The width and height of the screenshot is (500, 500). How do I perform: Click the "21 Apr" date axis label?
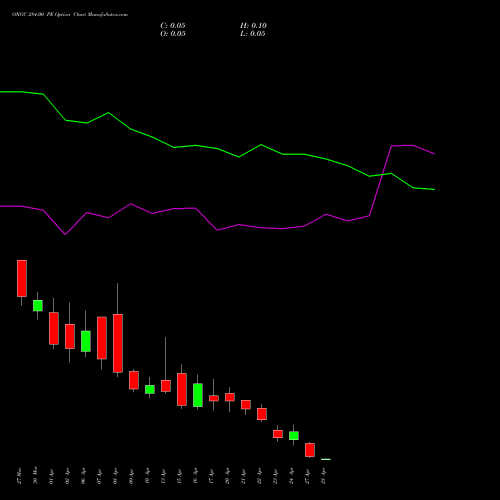coord(243,476)
